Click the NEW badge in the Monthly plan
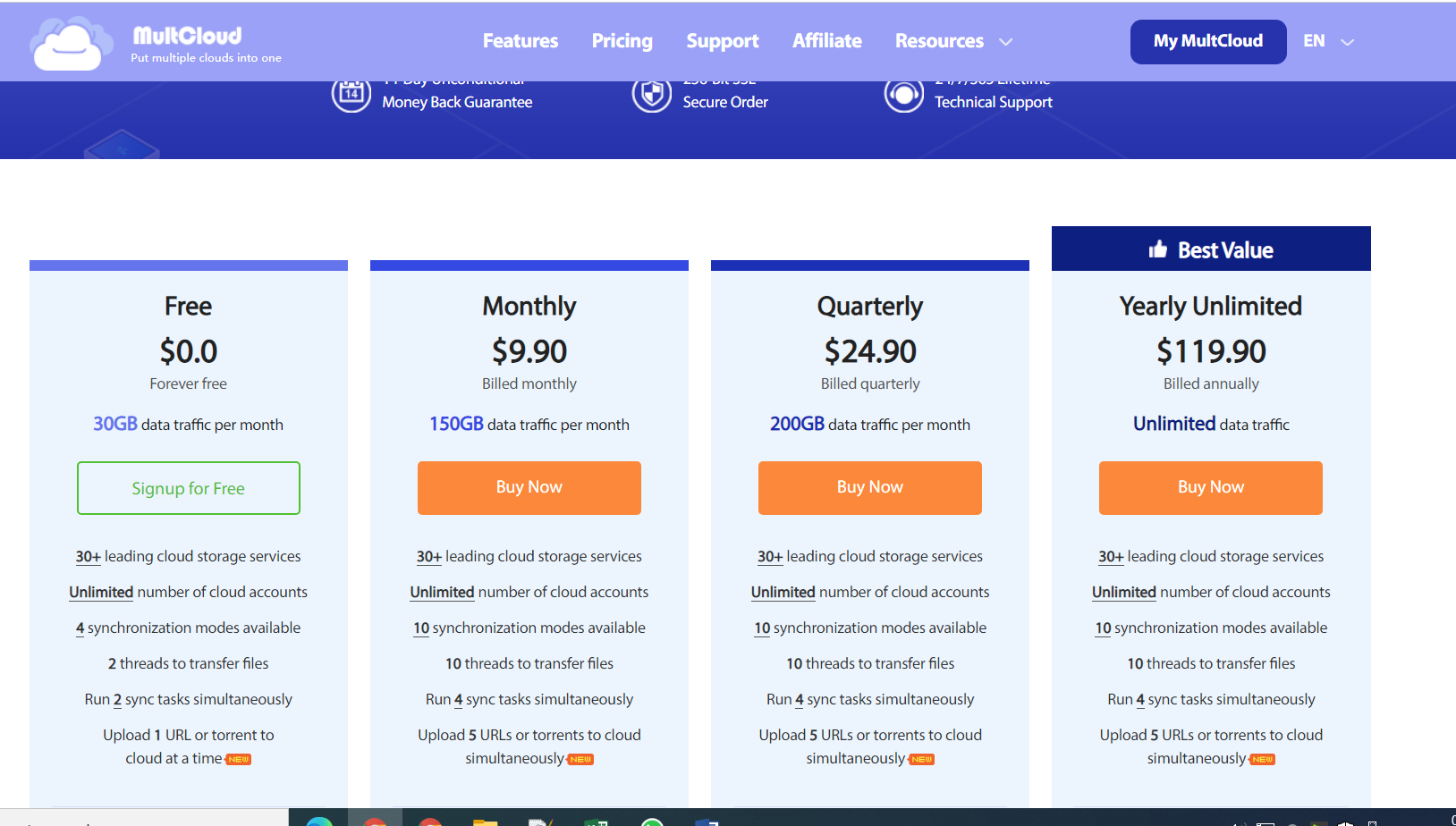Screen dimensions: 1456x826 (581, 759)
